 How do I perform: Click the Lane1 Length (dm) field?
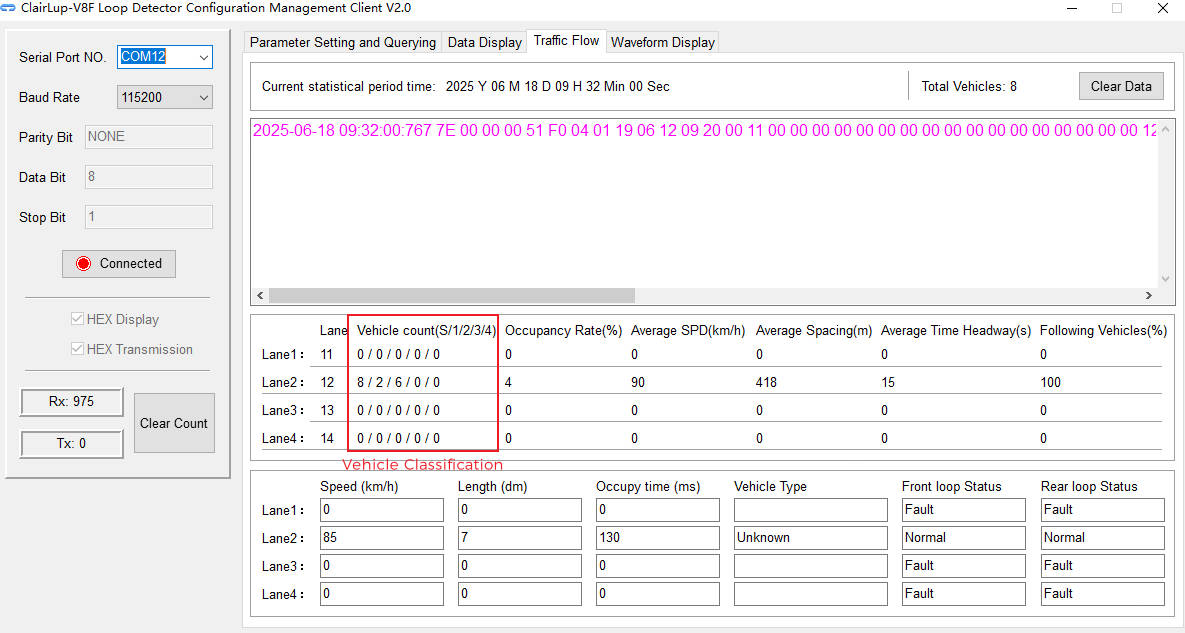click(x=520, y=510)
